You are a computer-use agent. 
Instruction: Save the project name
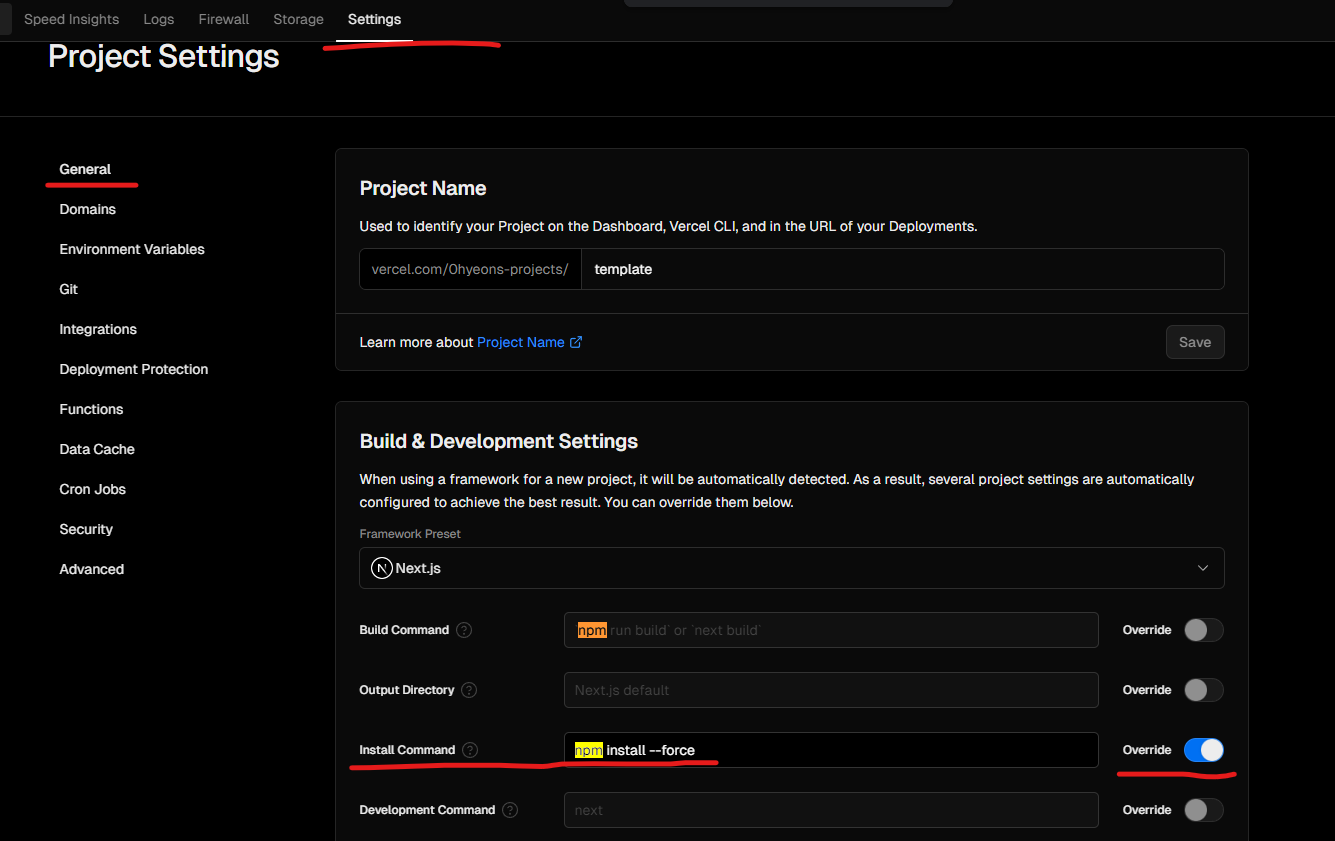(x=1195, y=342)
